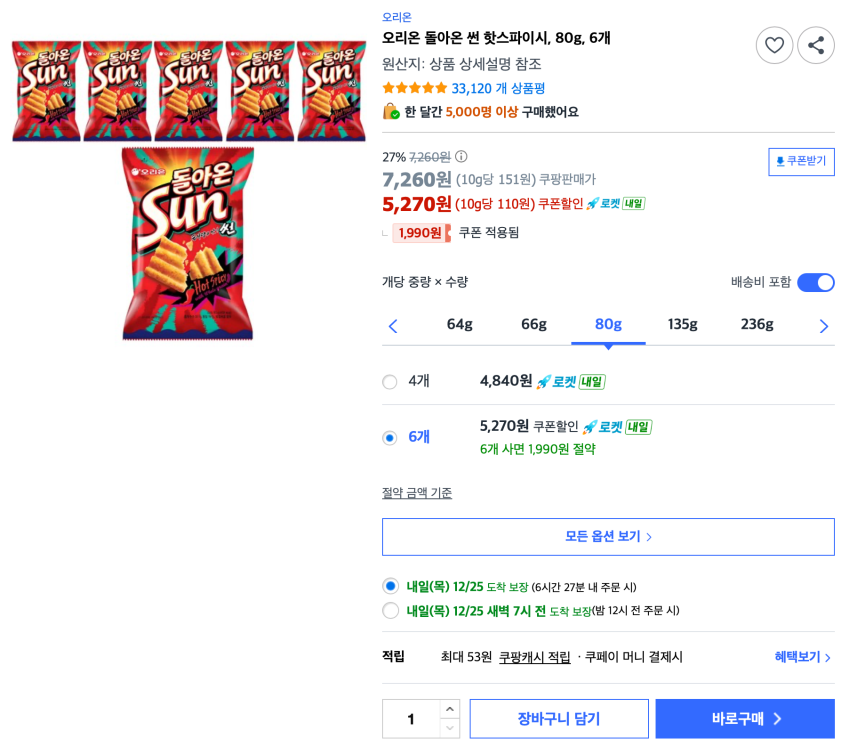Click the share icon button
Viewport: 849px width, 747px height.
pyautogui.click(x=816, y=45)
